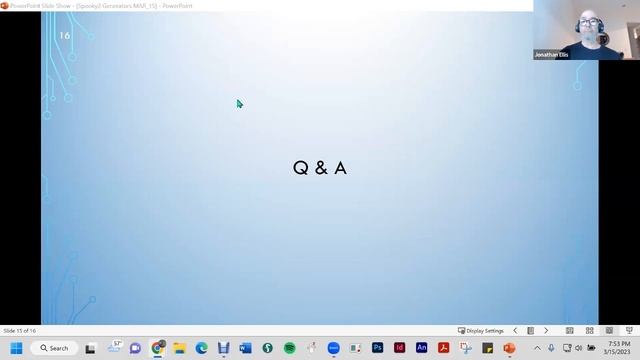640x360 pixels.
Task: Open Spotify from the taskbar
Action: pos(289,348)
